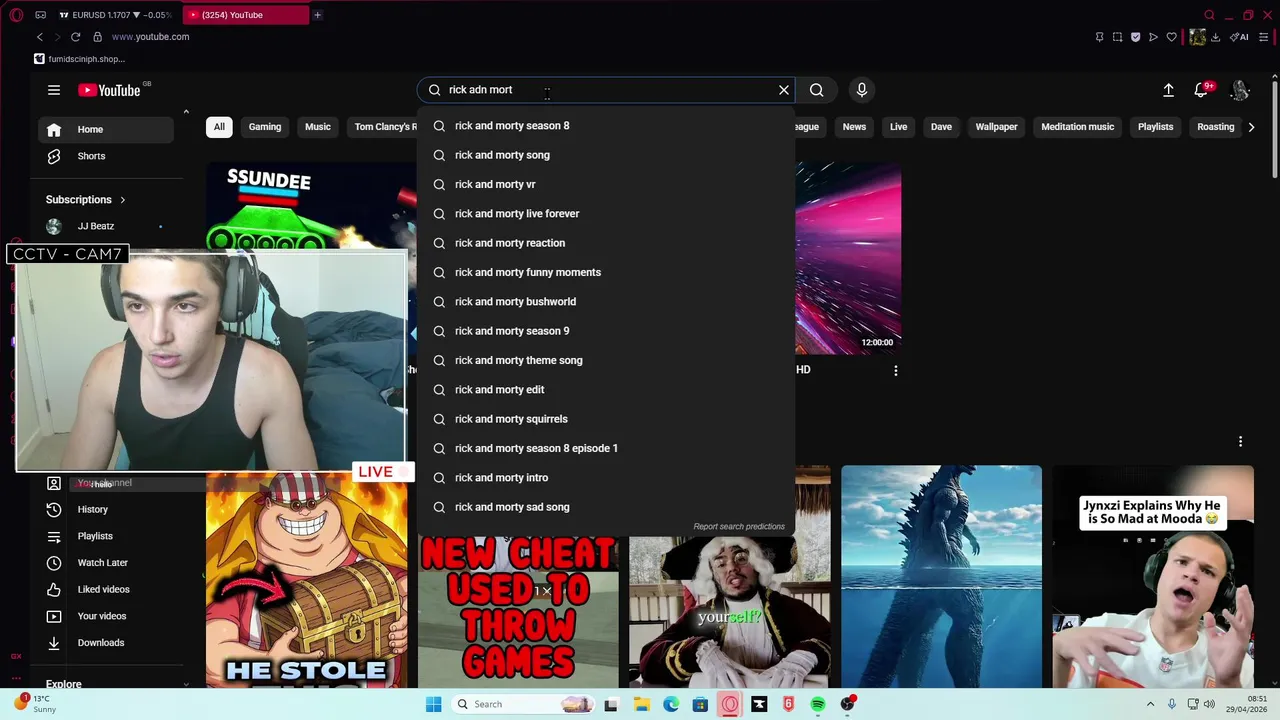Open the player send-arrow icon
This screenshot has height=720, width=1280.
(x=1153, y=37)
